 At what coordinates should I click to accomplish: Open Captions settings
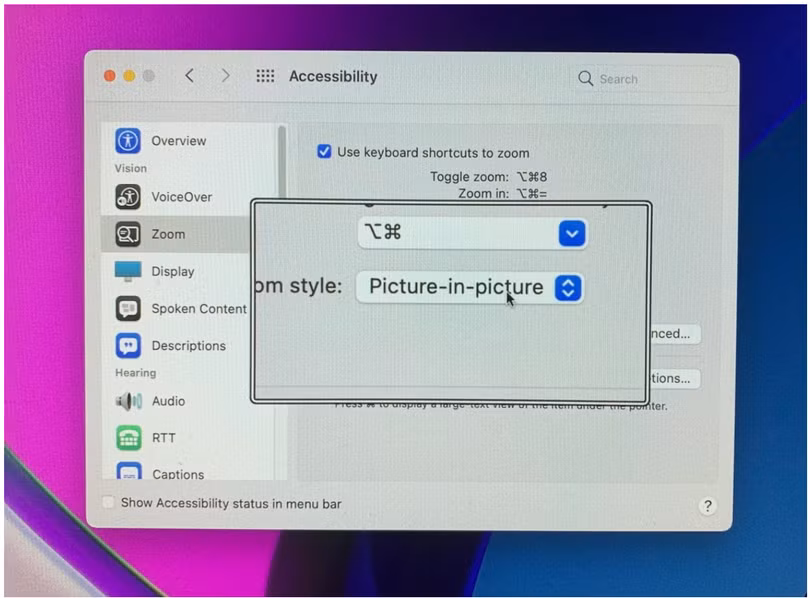point(178,474)
